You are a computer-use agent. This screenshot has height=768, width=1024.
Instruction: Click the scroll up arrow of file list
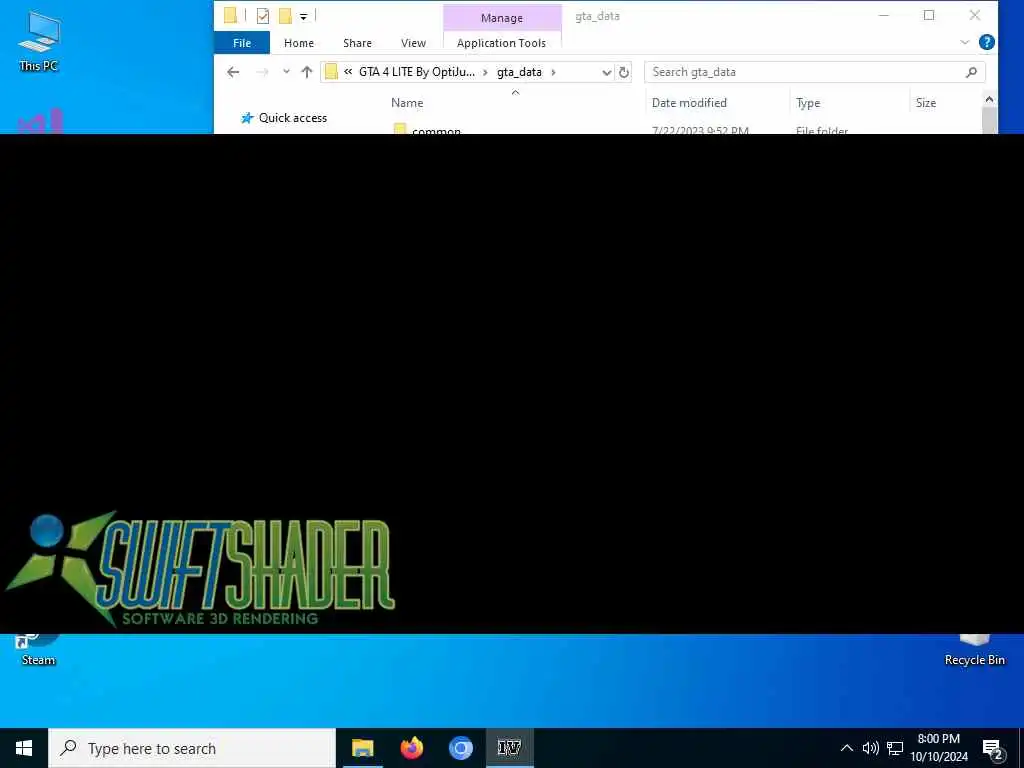click(989, 100)
